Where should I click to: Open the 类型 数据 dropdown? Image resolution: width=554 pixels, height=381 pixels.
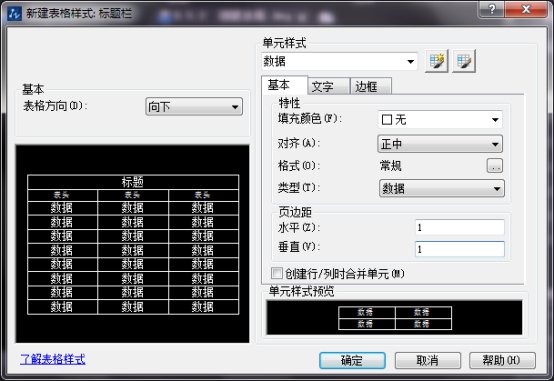click(442, 188)
